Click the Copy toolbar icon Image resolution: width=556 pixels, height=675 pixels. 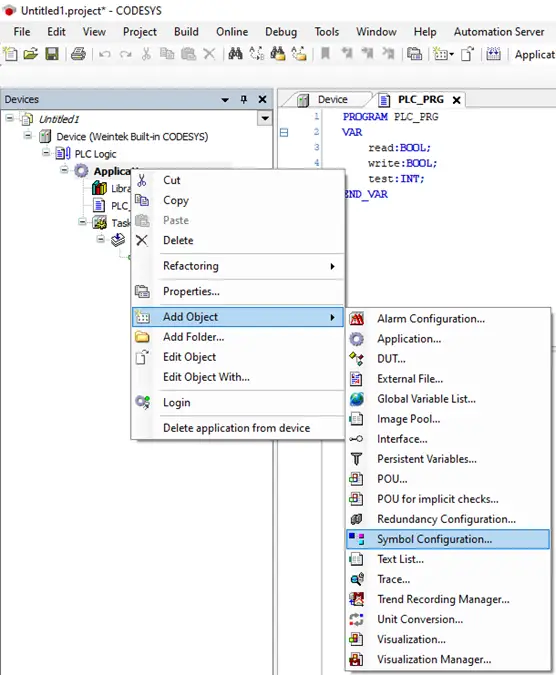167,54
